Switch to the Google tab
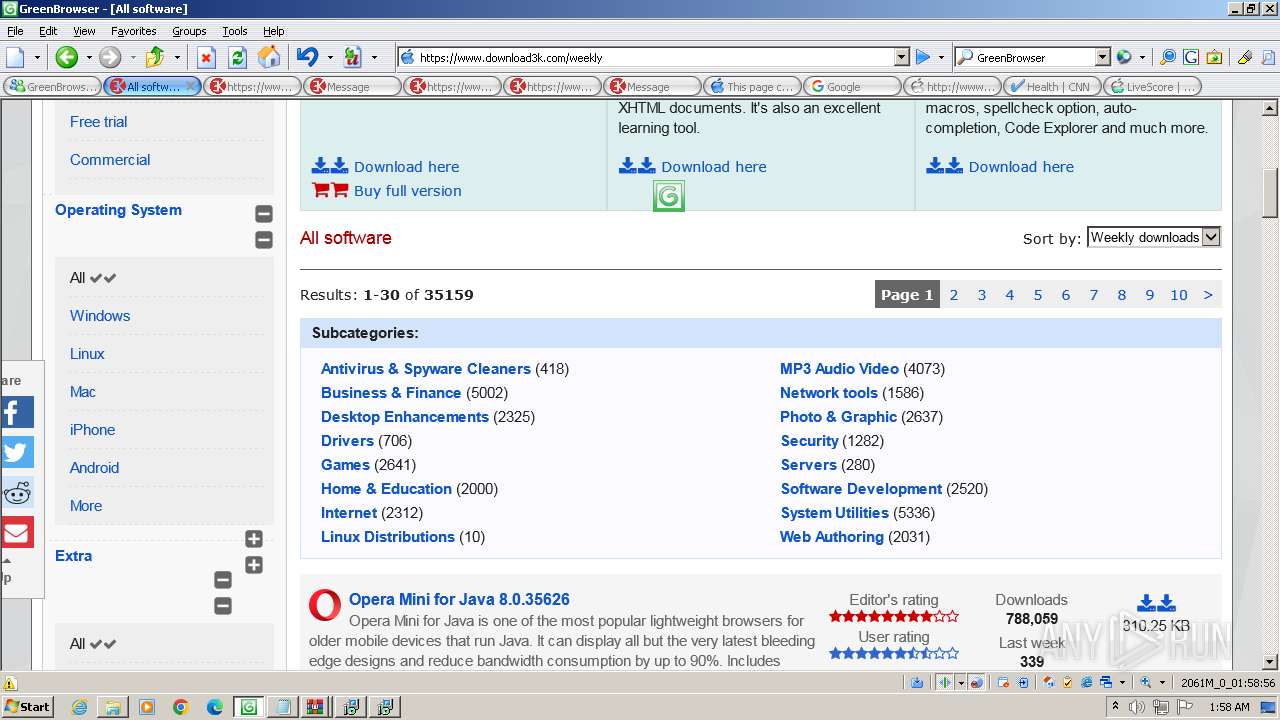 pyautogui.click(x=852, y=86)
